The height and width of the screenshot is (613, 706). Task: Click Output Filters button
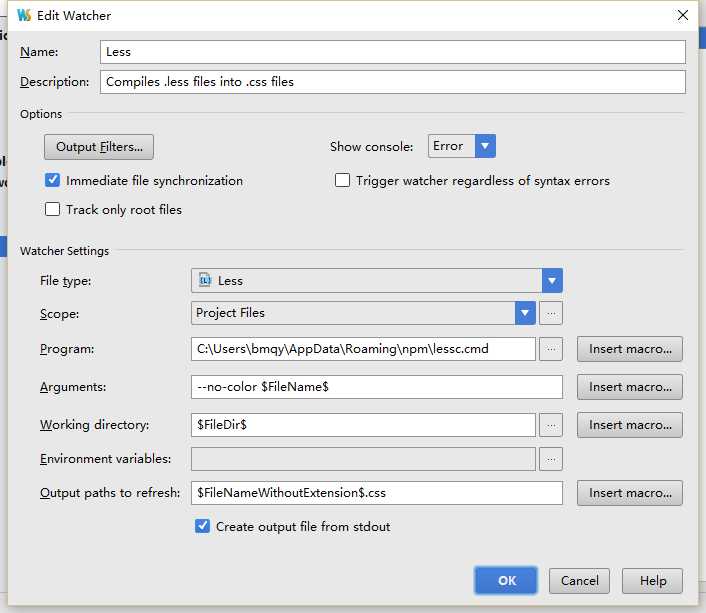coord(99,147)
